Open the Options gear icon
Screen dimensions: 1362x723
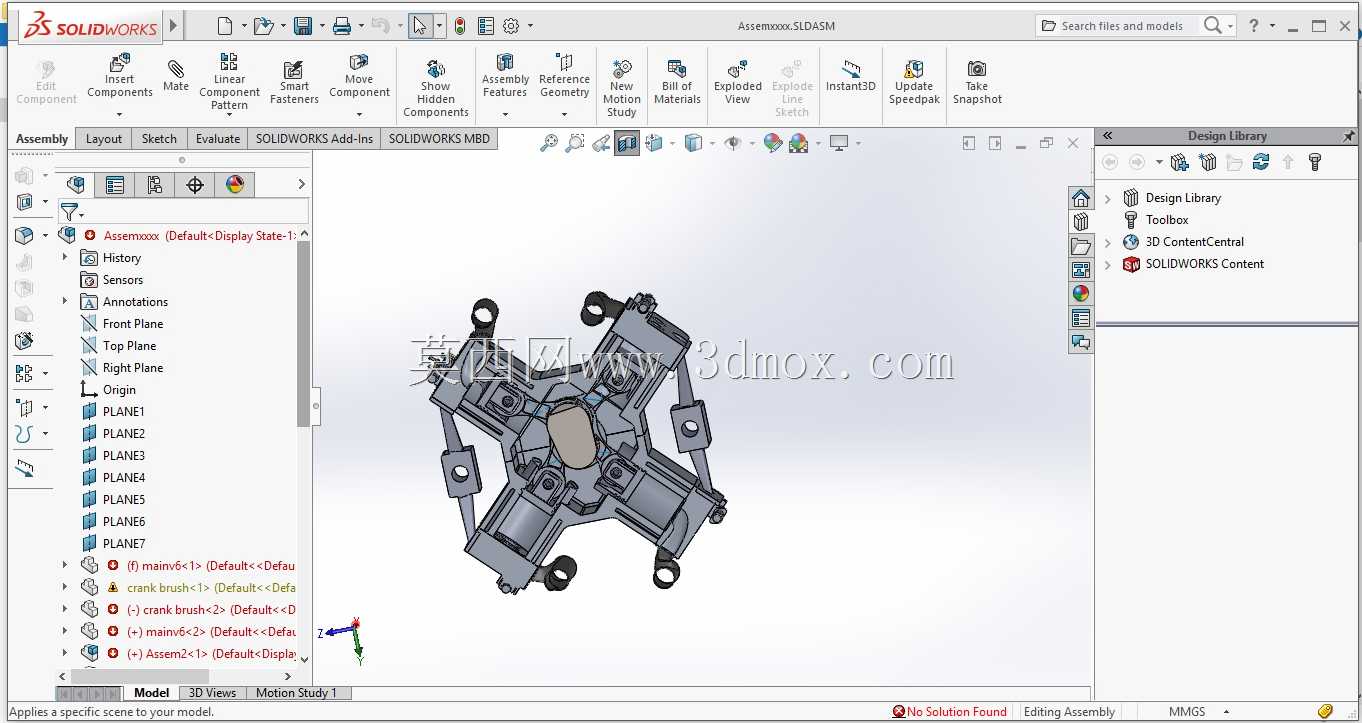coord(511,26)
